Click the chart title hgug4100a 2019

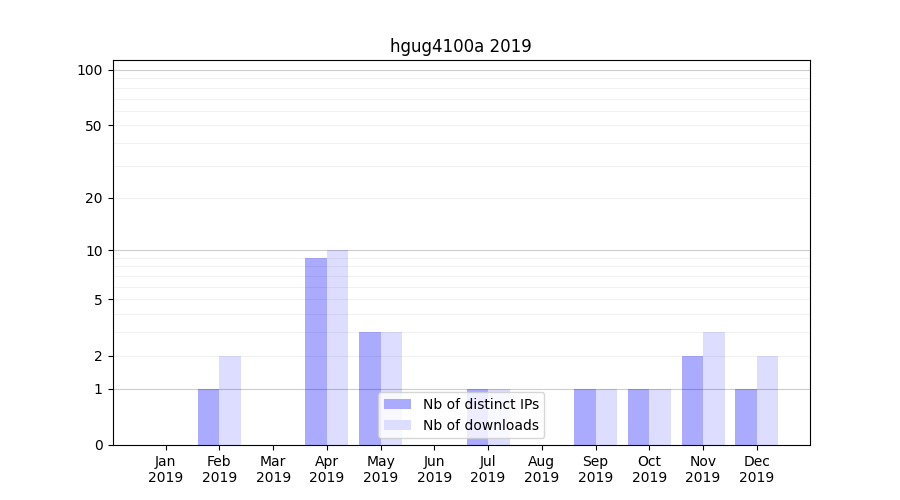[x=460, y=46]
